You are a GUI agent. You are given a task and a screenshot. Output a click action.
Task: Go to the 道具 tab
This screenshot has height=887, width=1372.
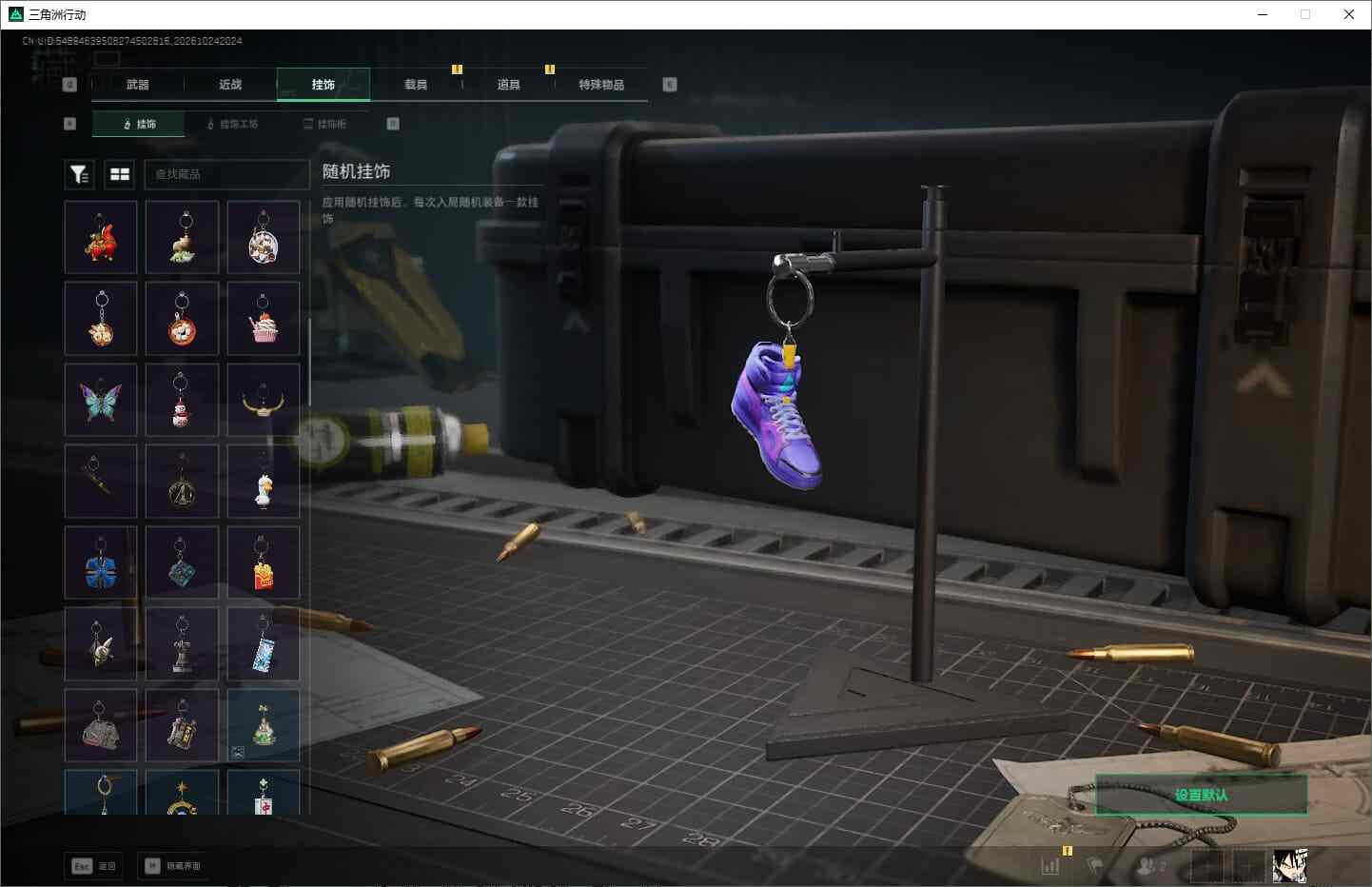[x=509, y=85]
